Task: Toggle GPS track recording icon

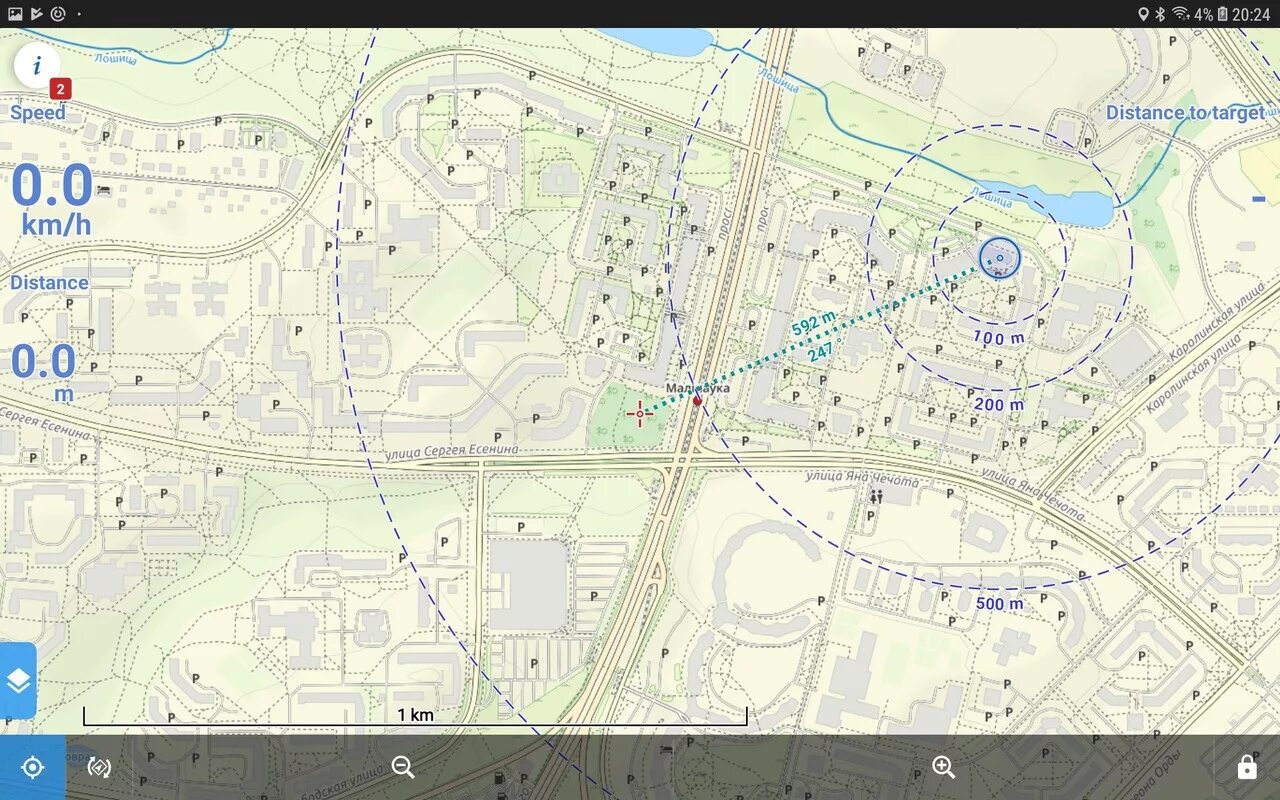Action: coord(99,767)
